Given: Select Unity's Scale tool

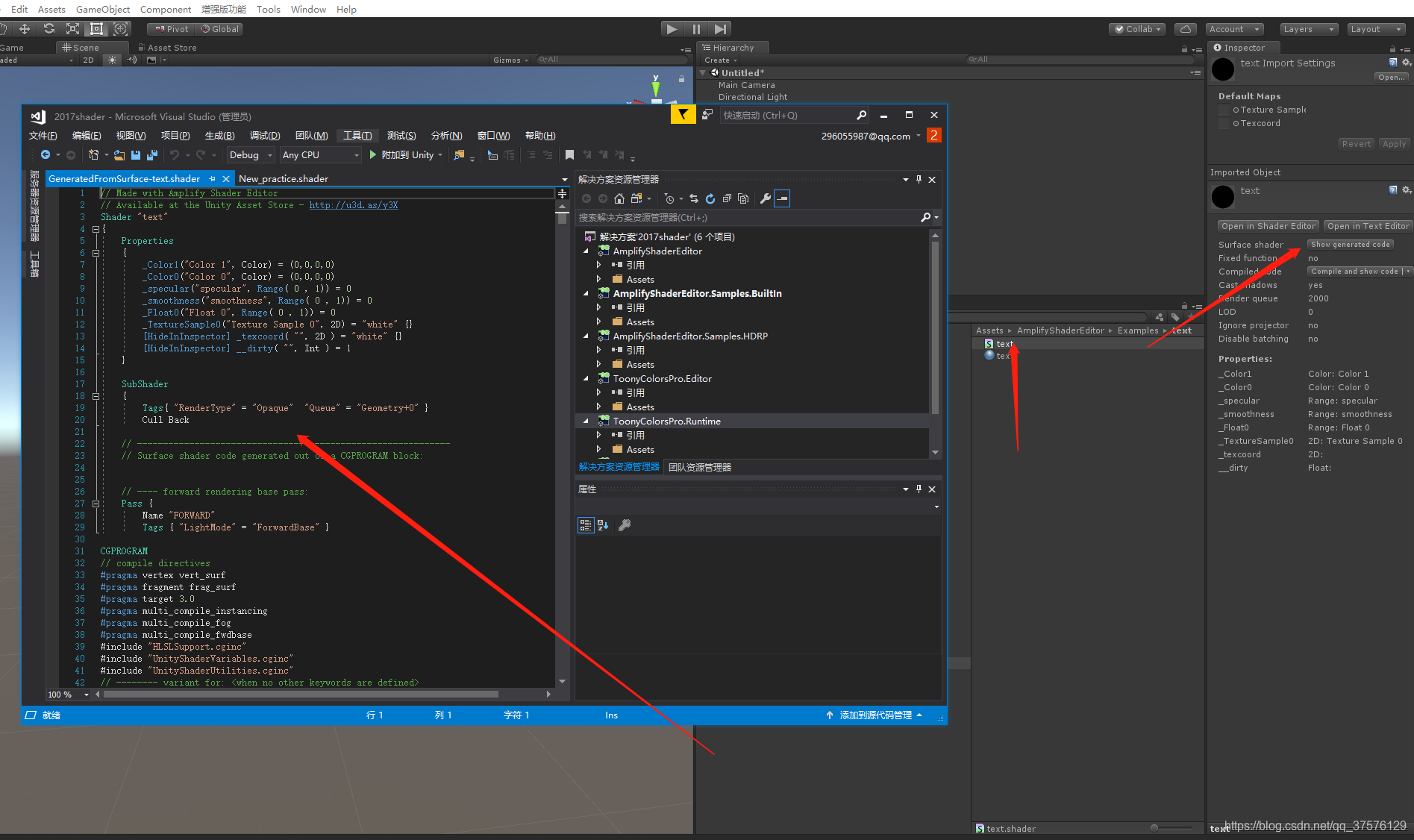Looking at the screenshot, I should (x=72, y=29).
